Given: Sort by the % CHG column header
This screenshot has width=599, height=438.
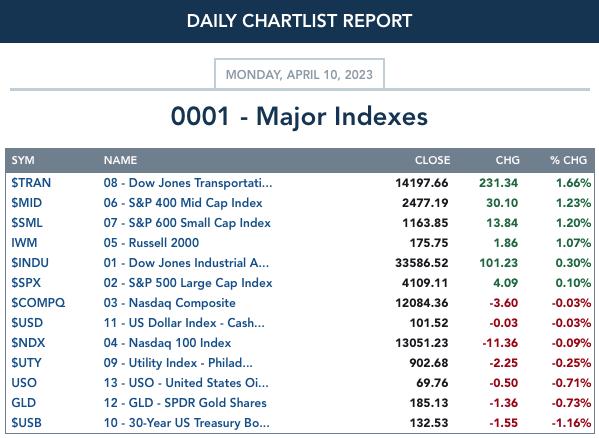Looking at the screenshot, I should click(x=568, y=160).
